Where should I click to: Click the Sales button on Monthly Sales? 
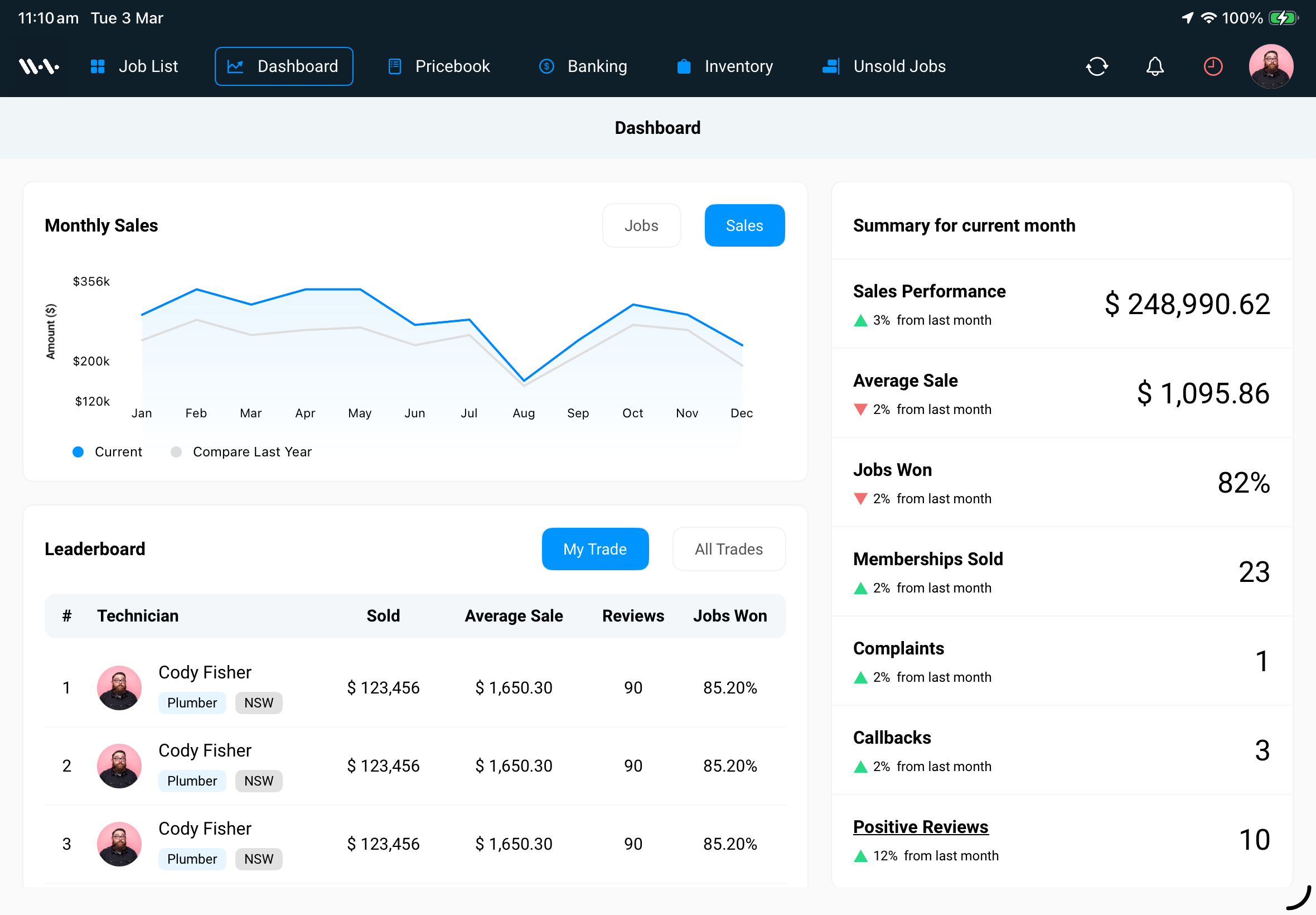pos(744,225)
